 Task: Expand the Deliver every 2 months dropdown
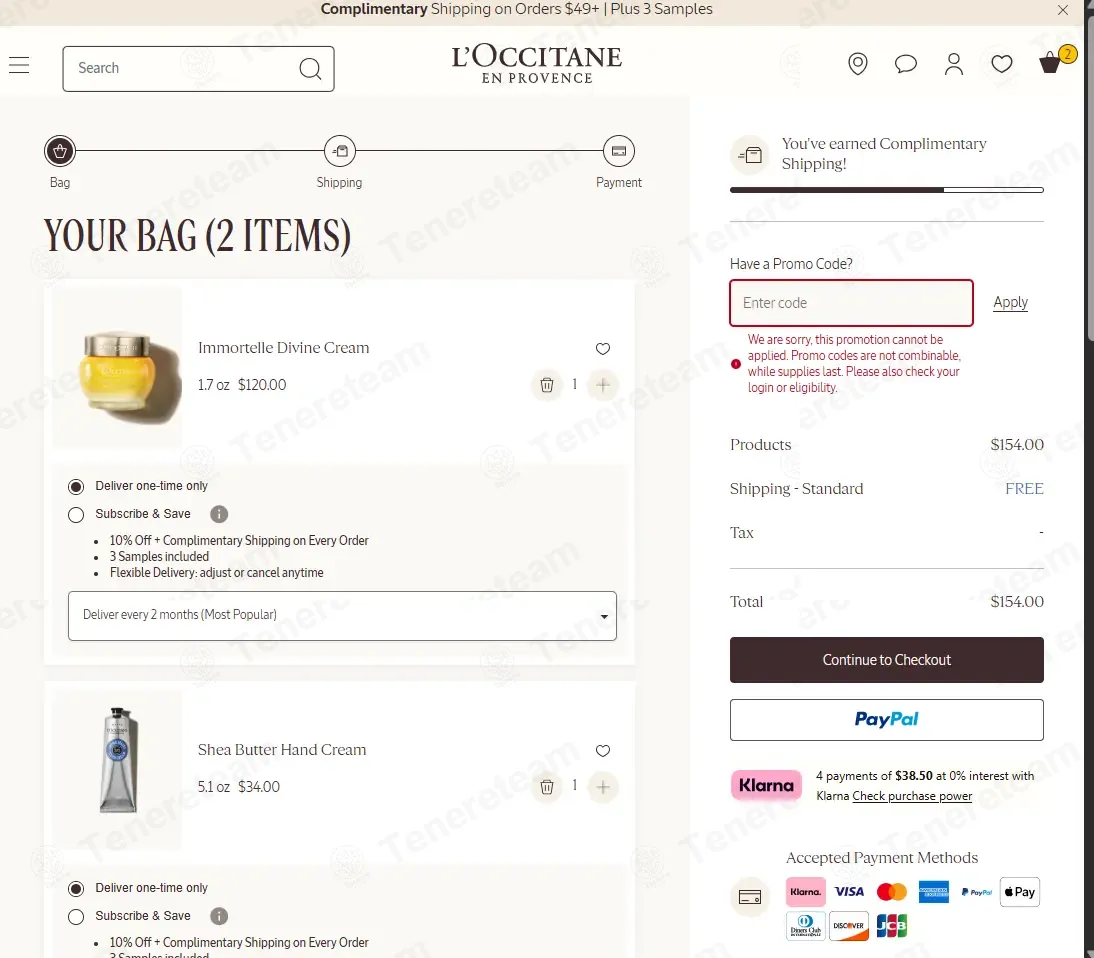[x=343, y=616]
